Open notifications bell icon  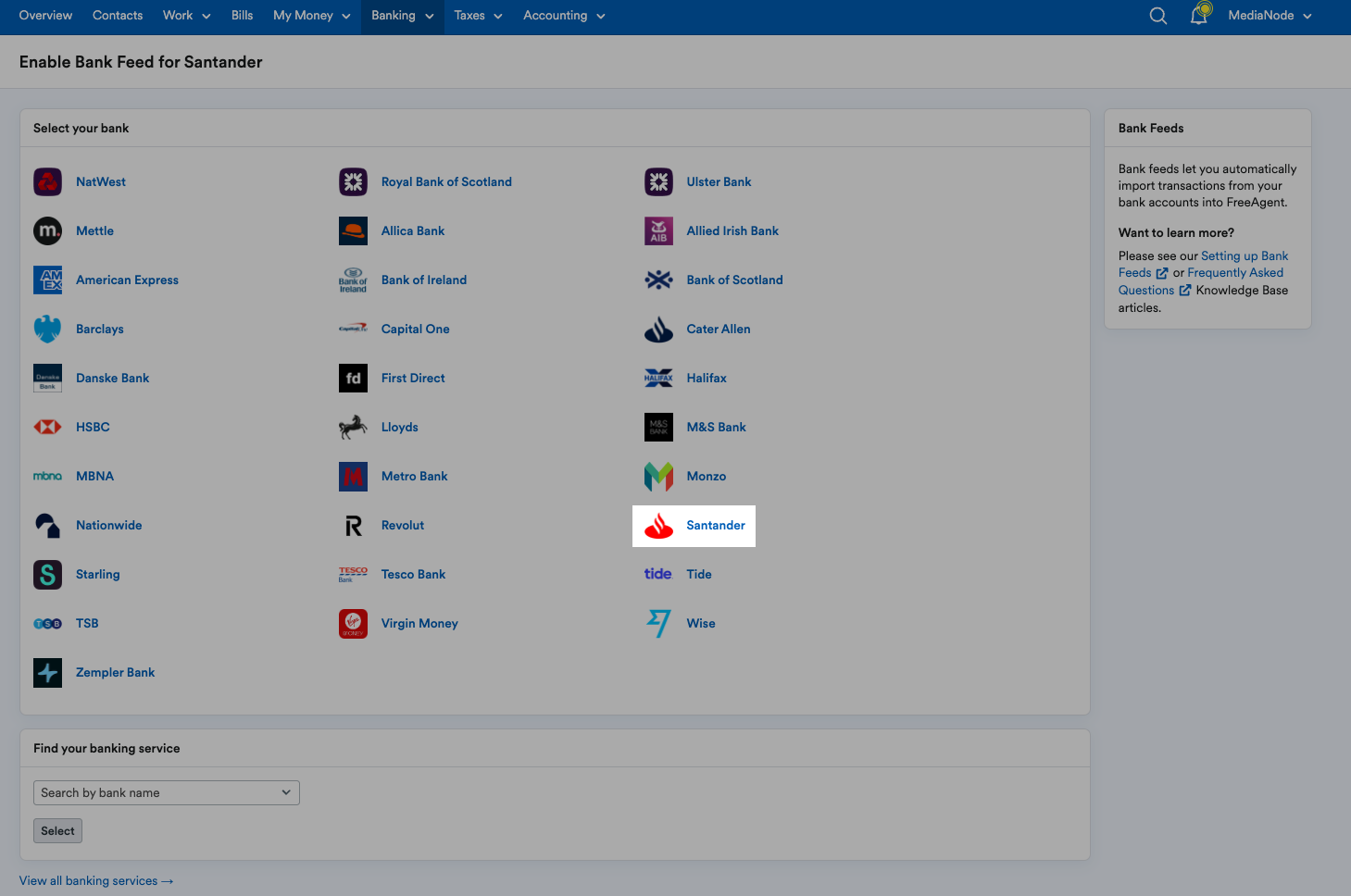pyautogui.click(x=1199, y=15)
